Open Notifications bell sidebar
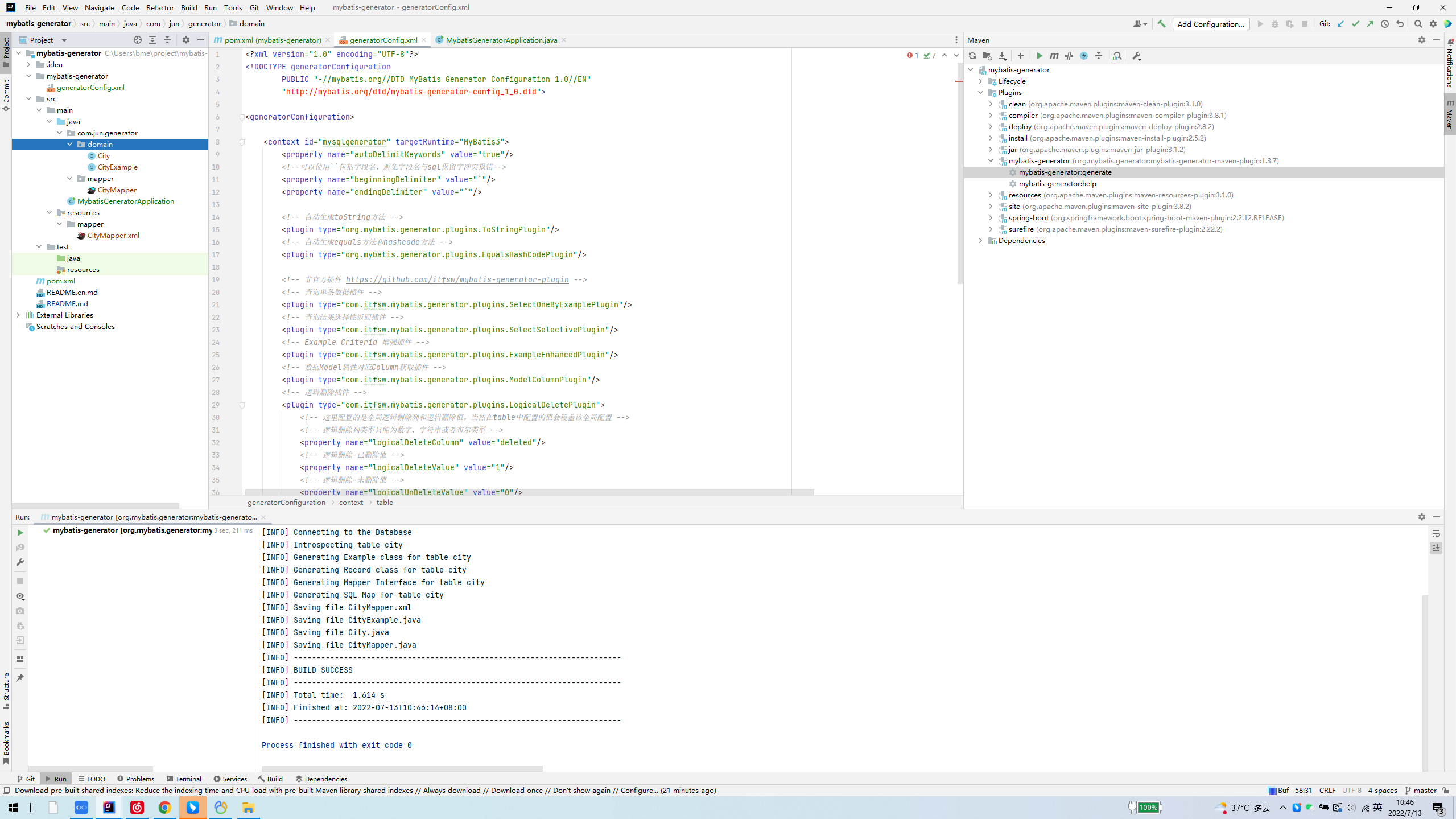This screenshot has width=1456, height=819. coord(1450,63)
